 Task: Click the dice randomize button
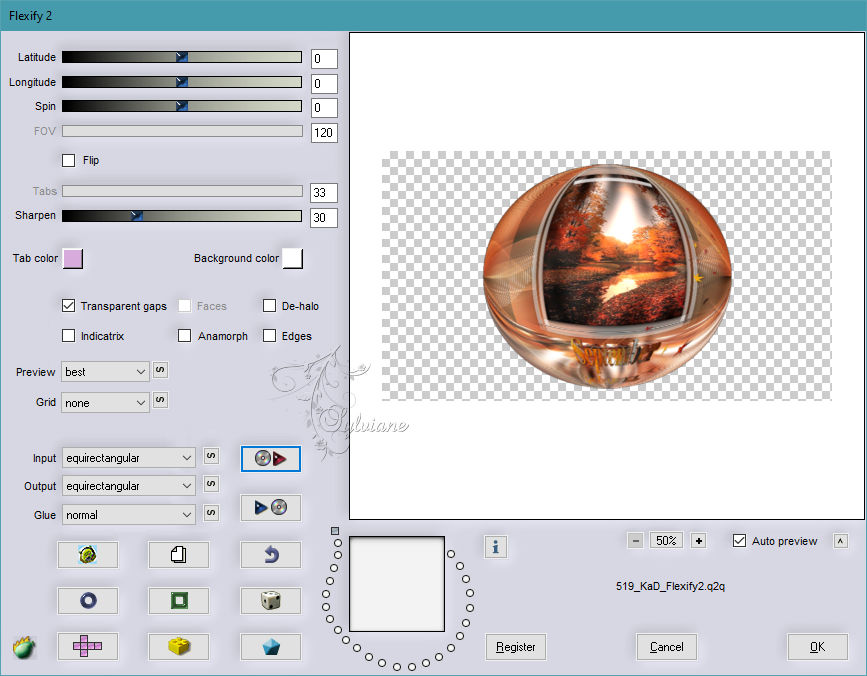pos(270,600)
